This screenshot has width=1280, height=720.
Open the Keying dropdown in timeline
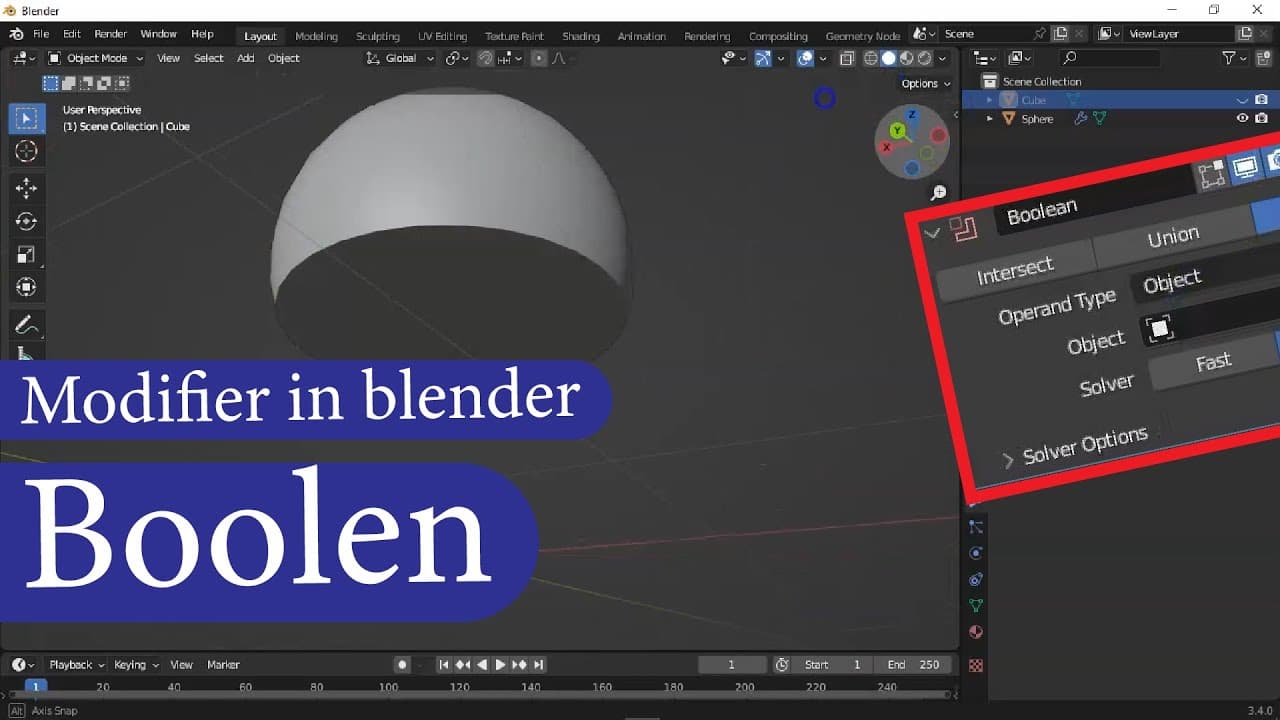point(136,665)
